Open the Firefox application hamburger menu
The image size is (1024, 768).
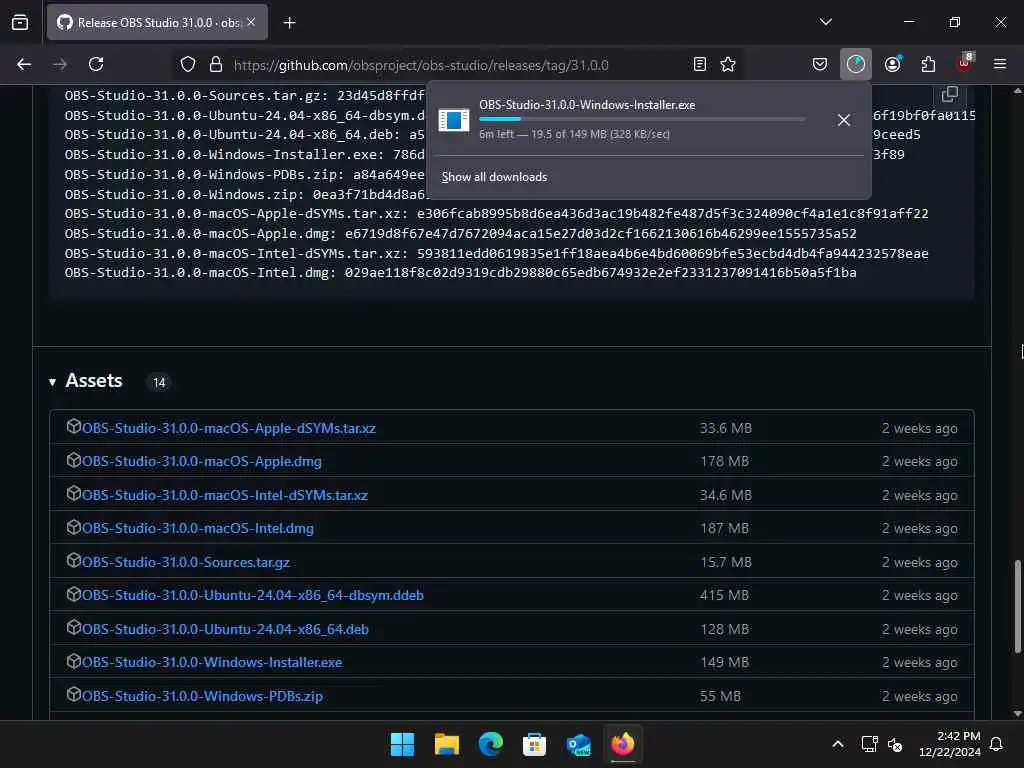coord(1000,64)
